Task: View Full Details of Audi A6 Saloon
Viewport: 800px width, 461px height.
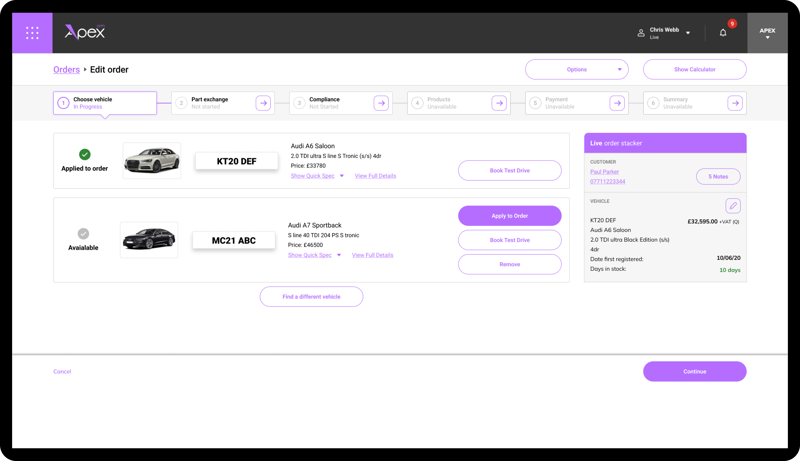Action: [376, 176]
